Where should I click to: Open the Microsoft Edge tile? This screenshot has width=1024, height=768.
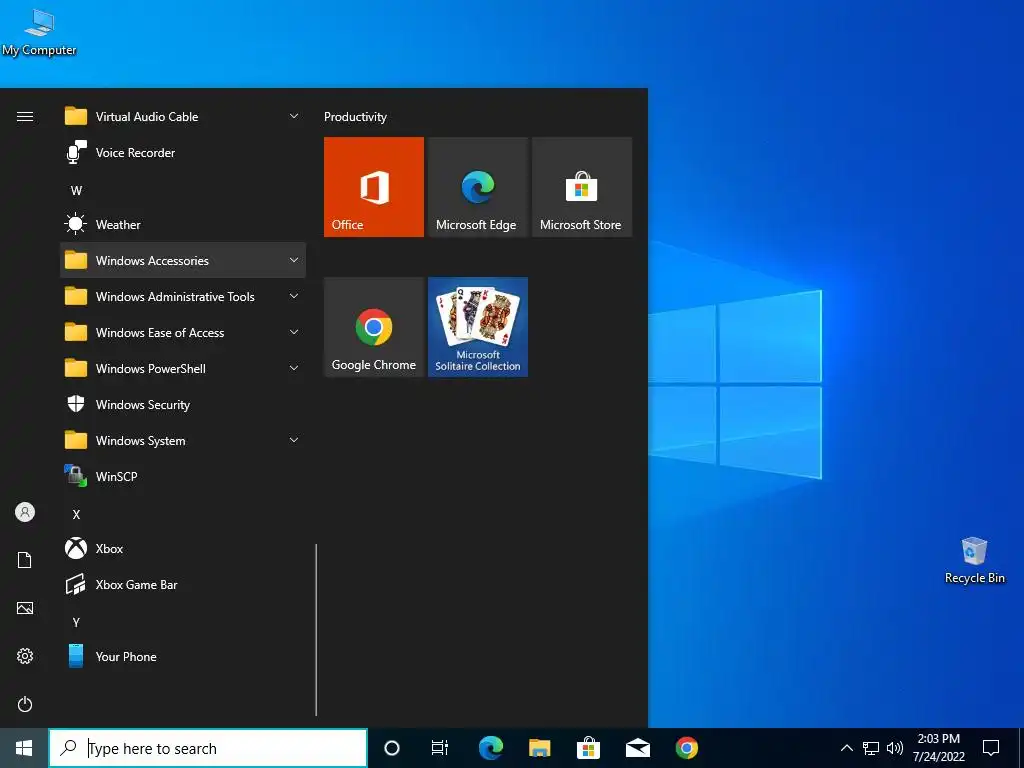coord(478,187)
